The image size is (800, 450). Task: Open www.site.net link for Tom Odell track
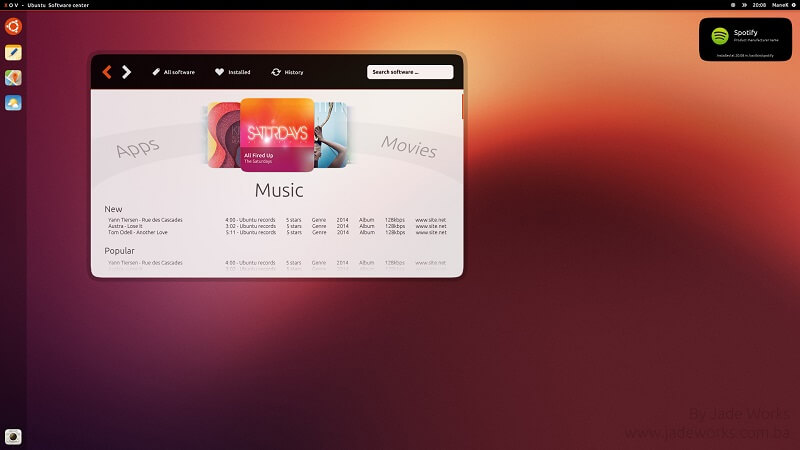coord(431,232)
